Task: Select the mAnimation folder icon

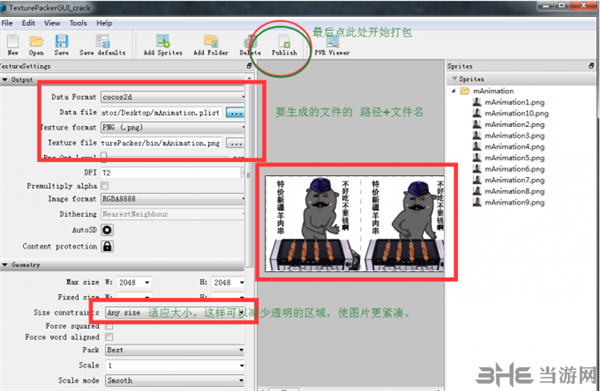Action: (465, 91)
